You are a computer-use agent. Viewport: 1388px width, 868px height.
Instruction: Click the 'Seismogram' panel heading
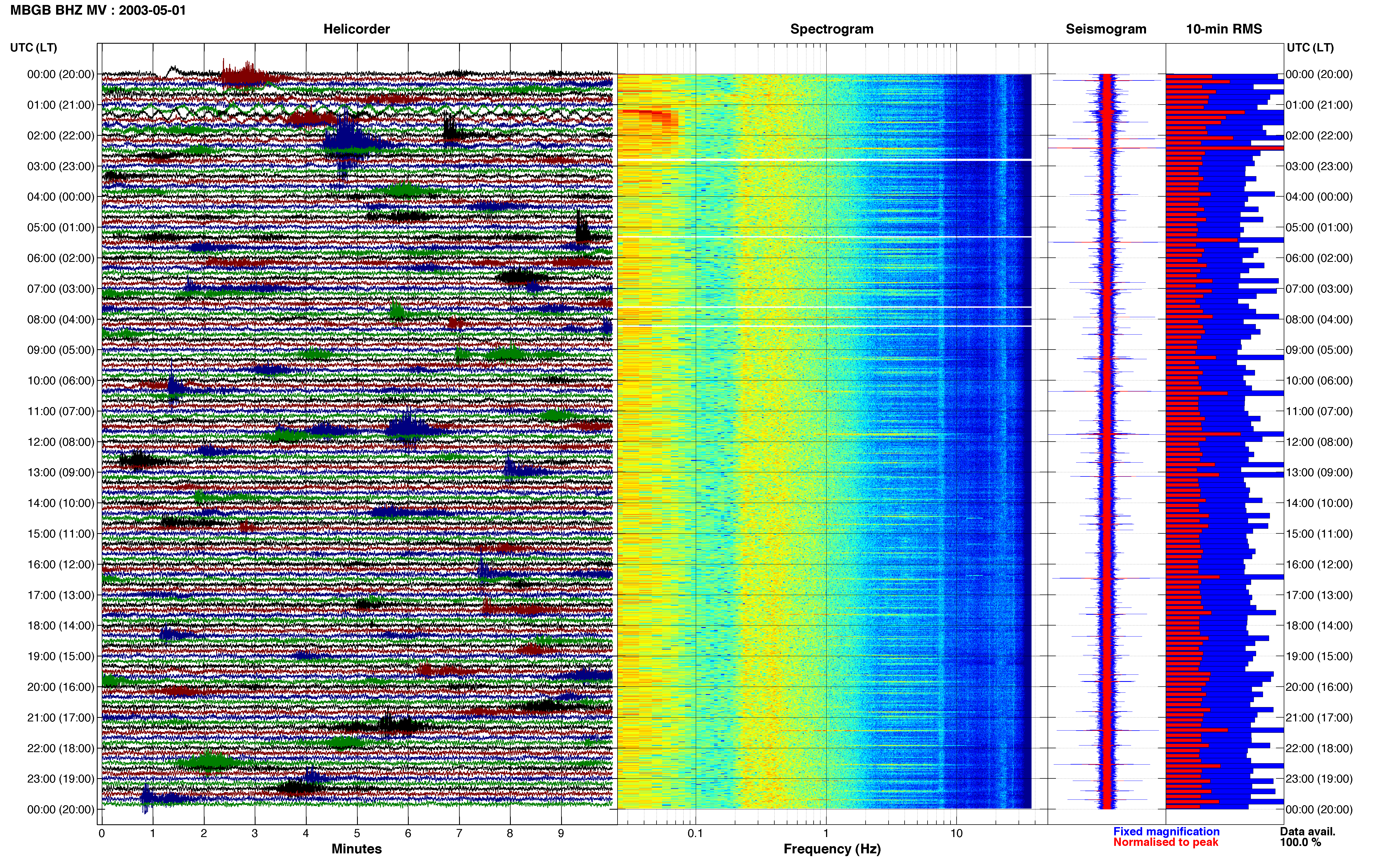click(1106, 29)
